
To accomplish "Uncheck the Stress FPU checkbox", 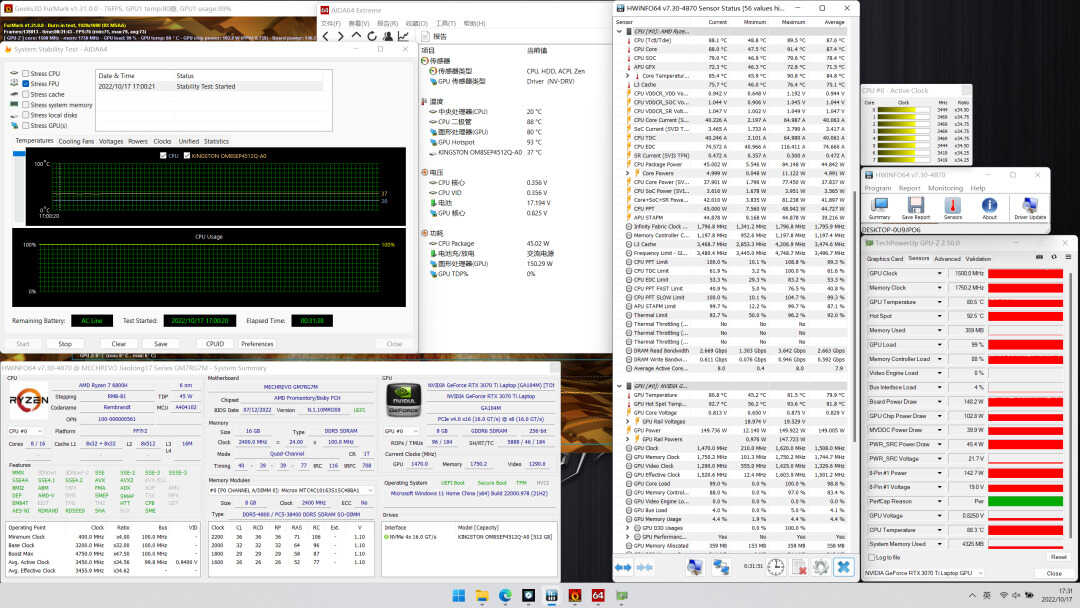I will [x=25, y=84].
